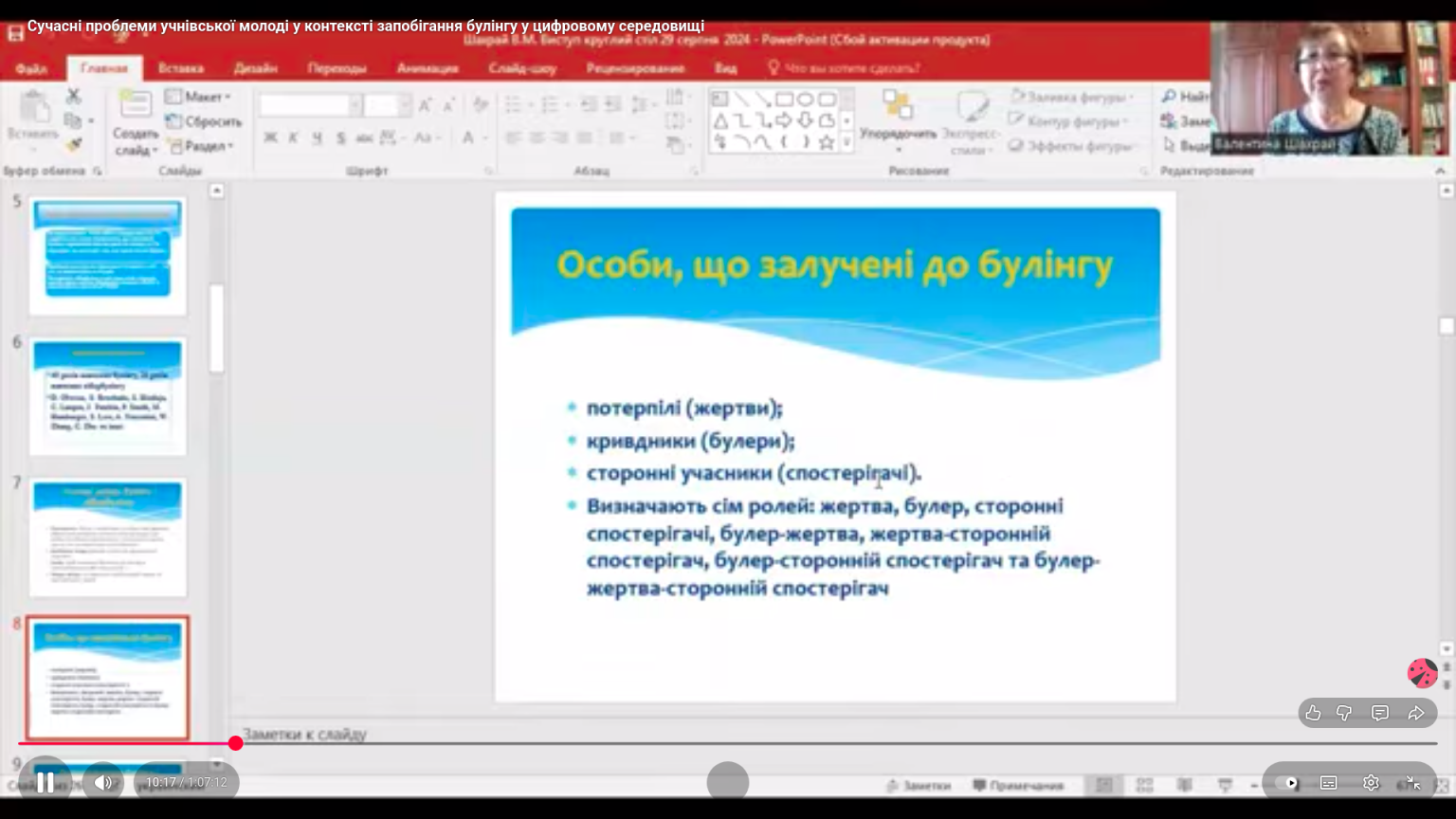Toggle subtitles captions button
The image size is (1456, 819).
coord(1329,783)
